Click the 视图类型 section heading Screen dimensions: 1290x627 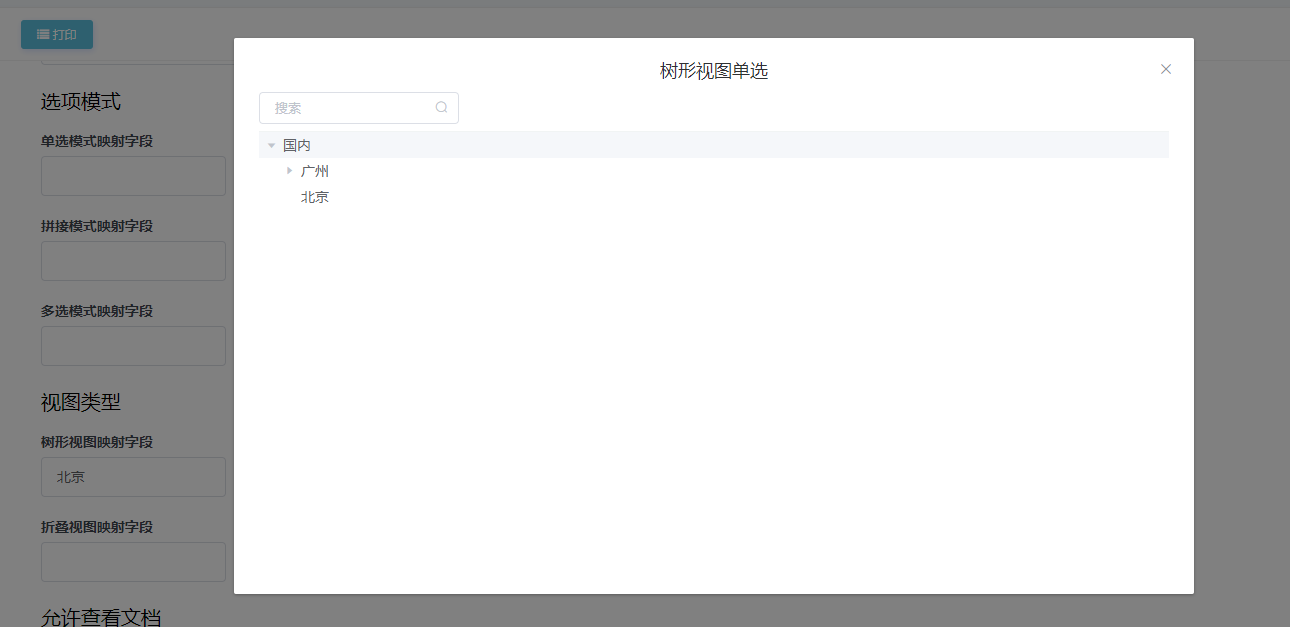[x=81, y=402]
